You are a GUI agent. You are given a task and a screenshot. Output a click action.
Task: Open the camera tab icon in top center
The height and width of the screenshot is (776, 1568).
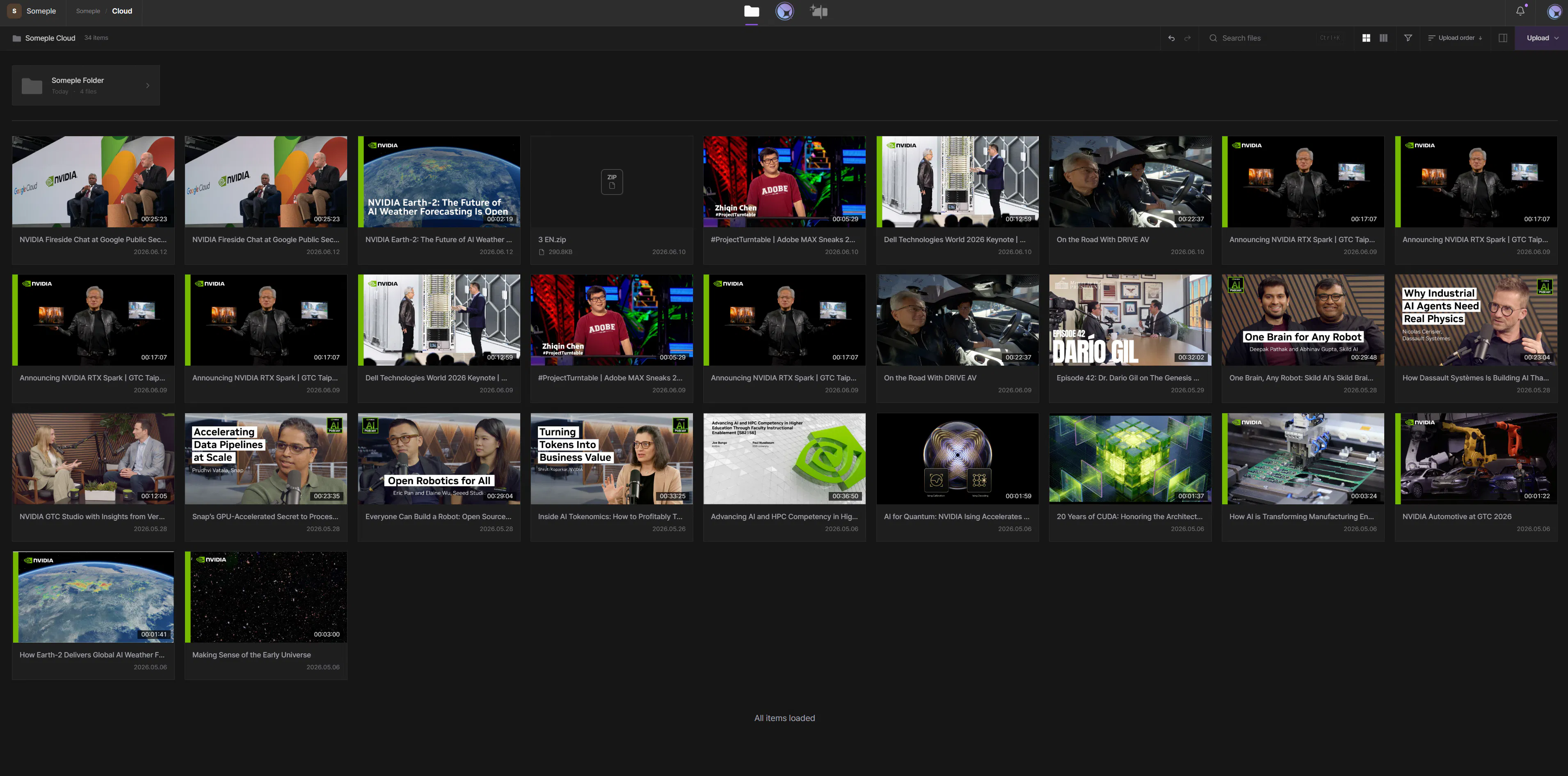819,11
